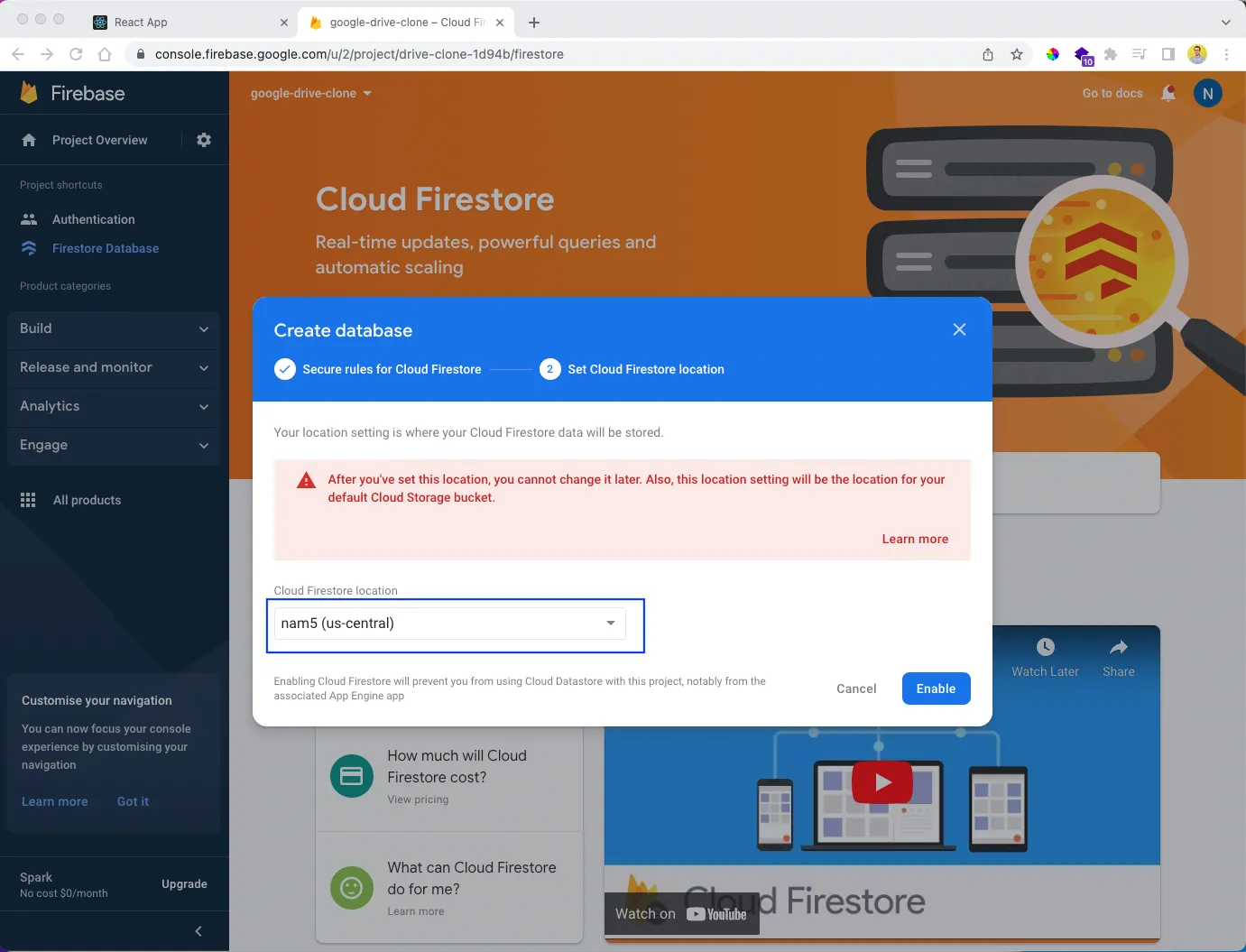Screen dimensions: 1246x952
Task: Click the Enable button
Action: (x=936, y=689)
